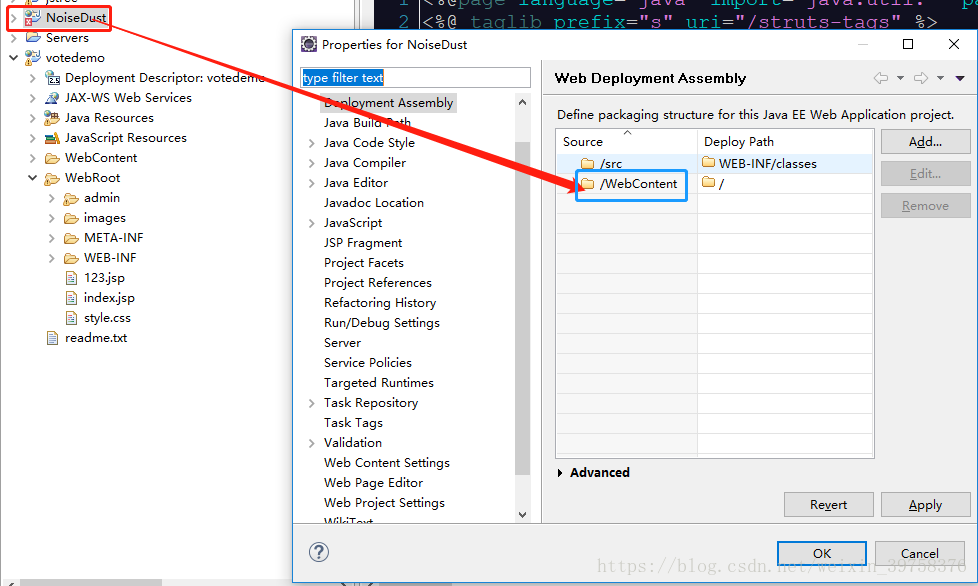Click the META-INF folder icon
The image size is (978, 586).
click(71, 238)
